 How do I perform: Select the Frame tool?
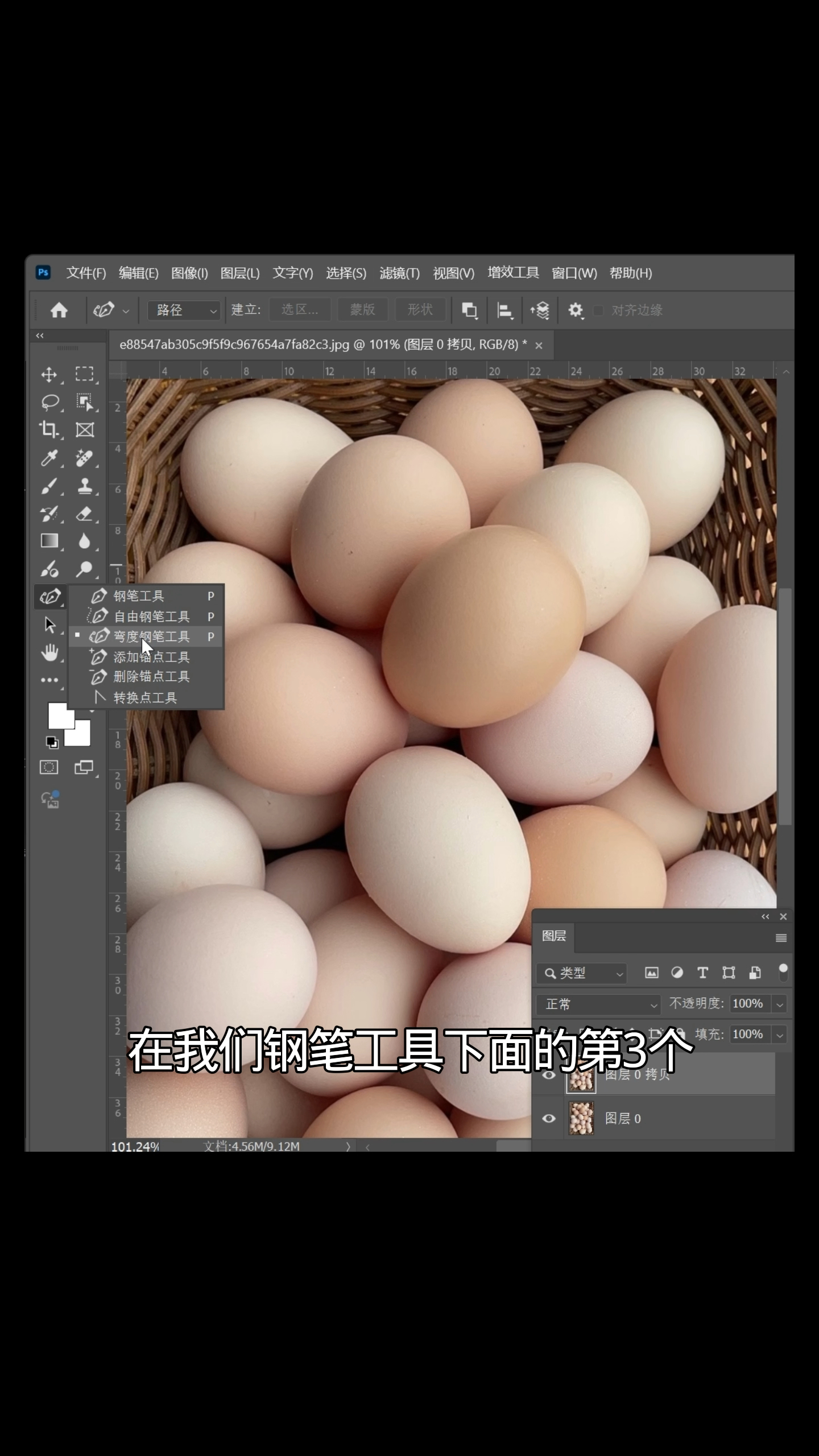[x=85, y=430]
